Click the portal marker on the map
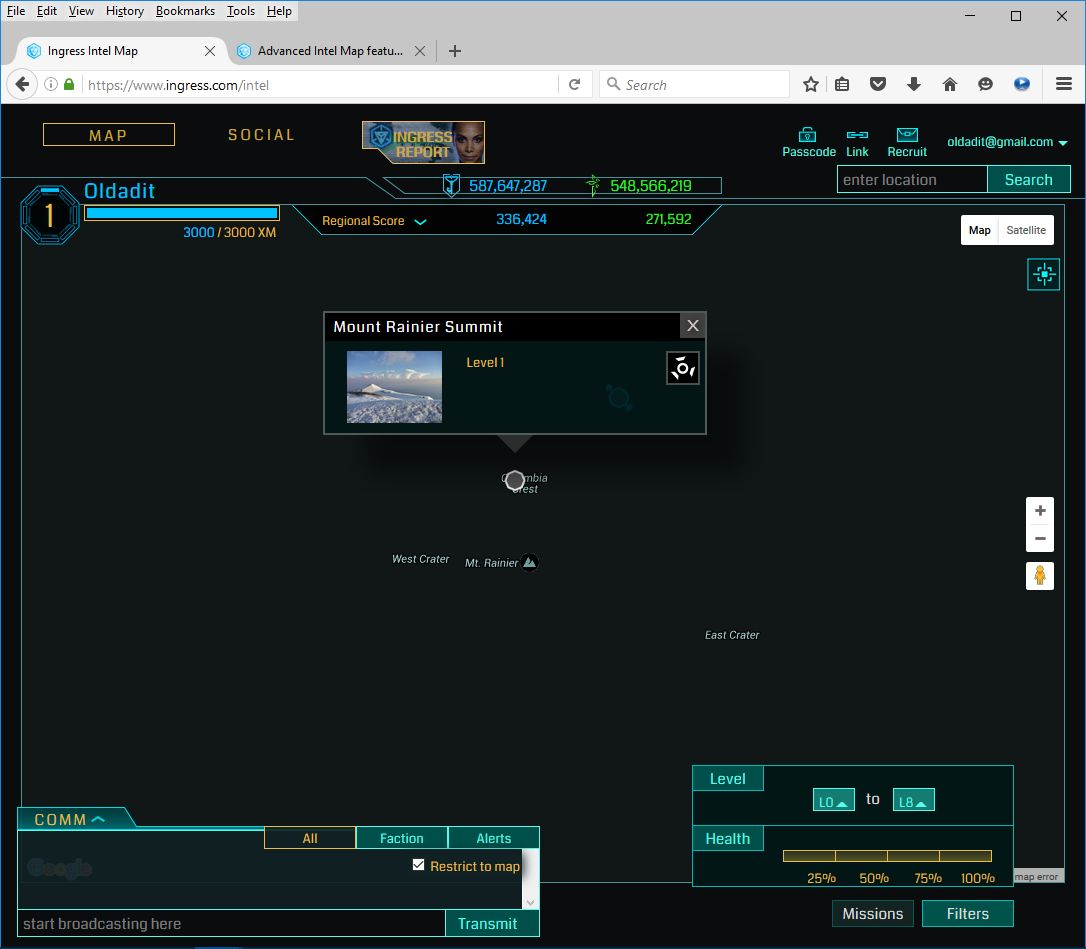 coord(515,481)
